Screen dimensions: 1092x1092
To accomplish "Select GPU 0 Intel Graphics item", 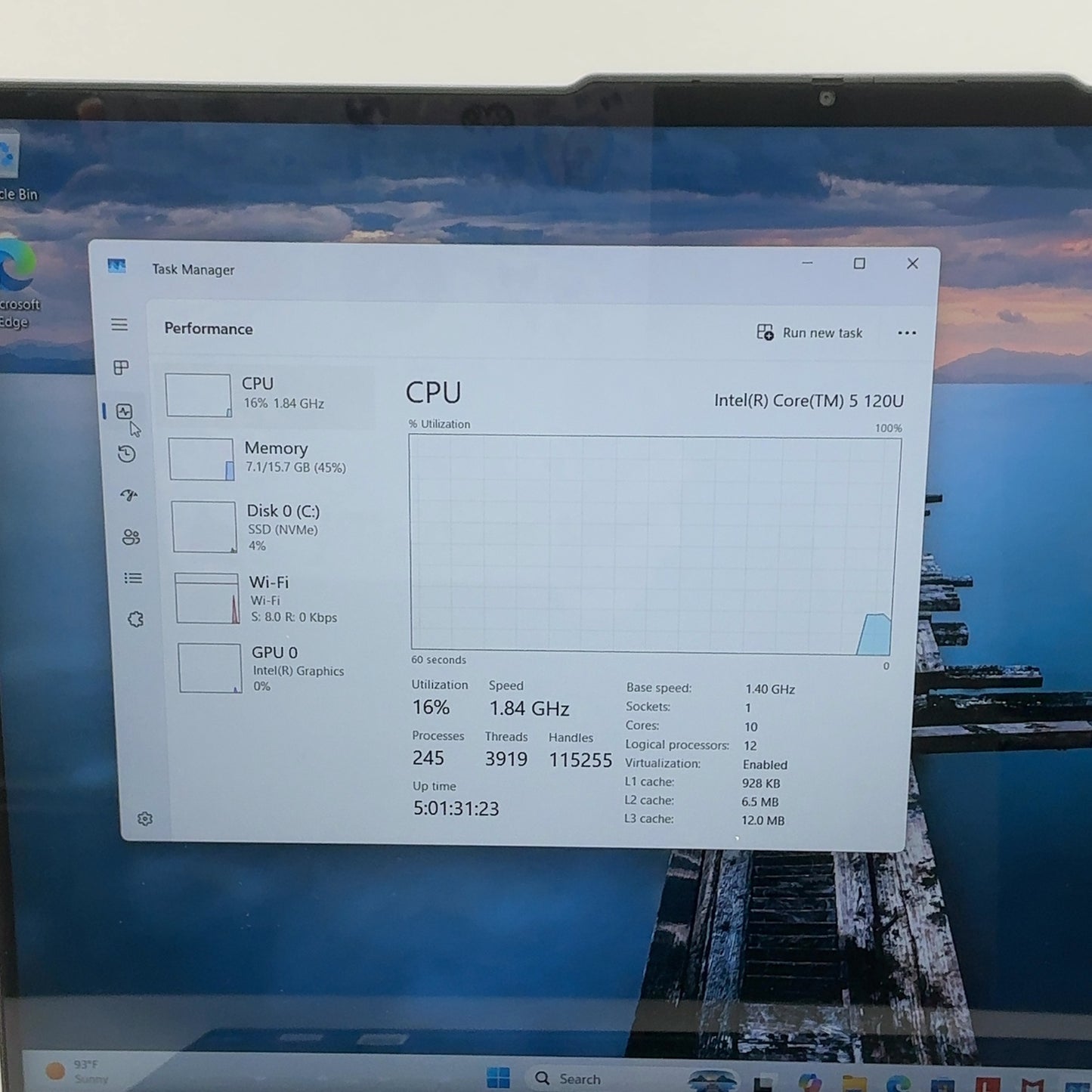I will 277,669.
